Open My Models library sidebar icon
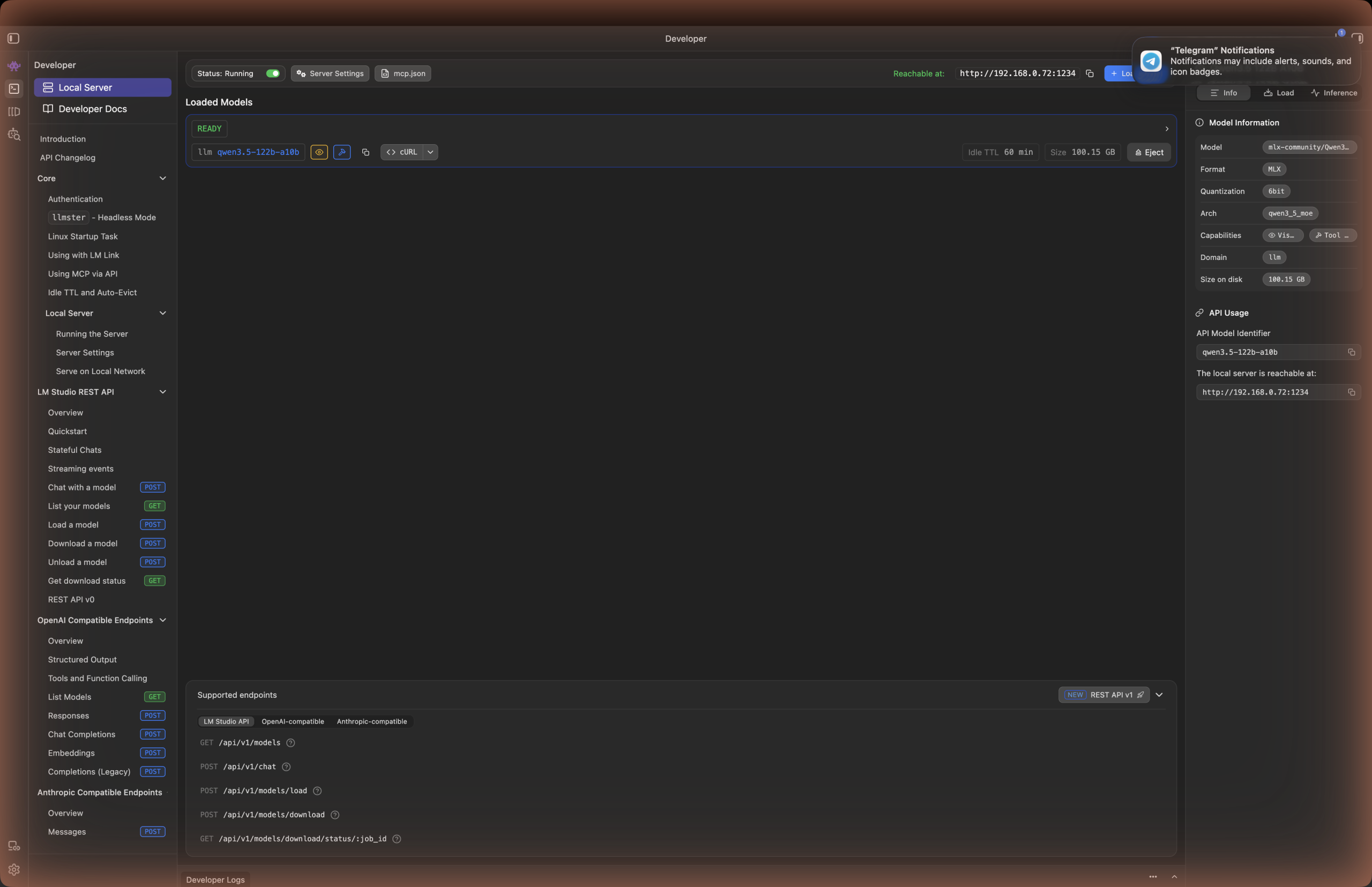 [14, 111]
